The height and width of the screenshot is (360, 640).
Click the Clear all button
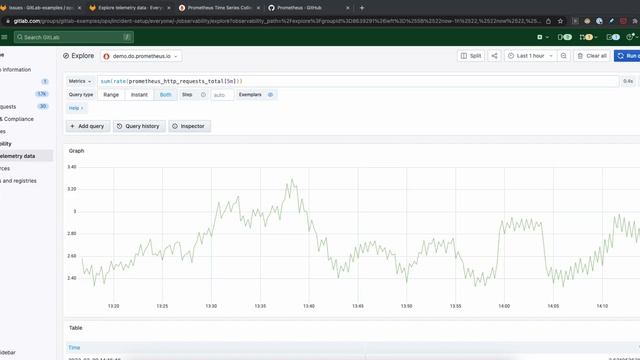pyautogui.click(x=592, y=56)
